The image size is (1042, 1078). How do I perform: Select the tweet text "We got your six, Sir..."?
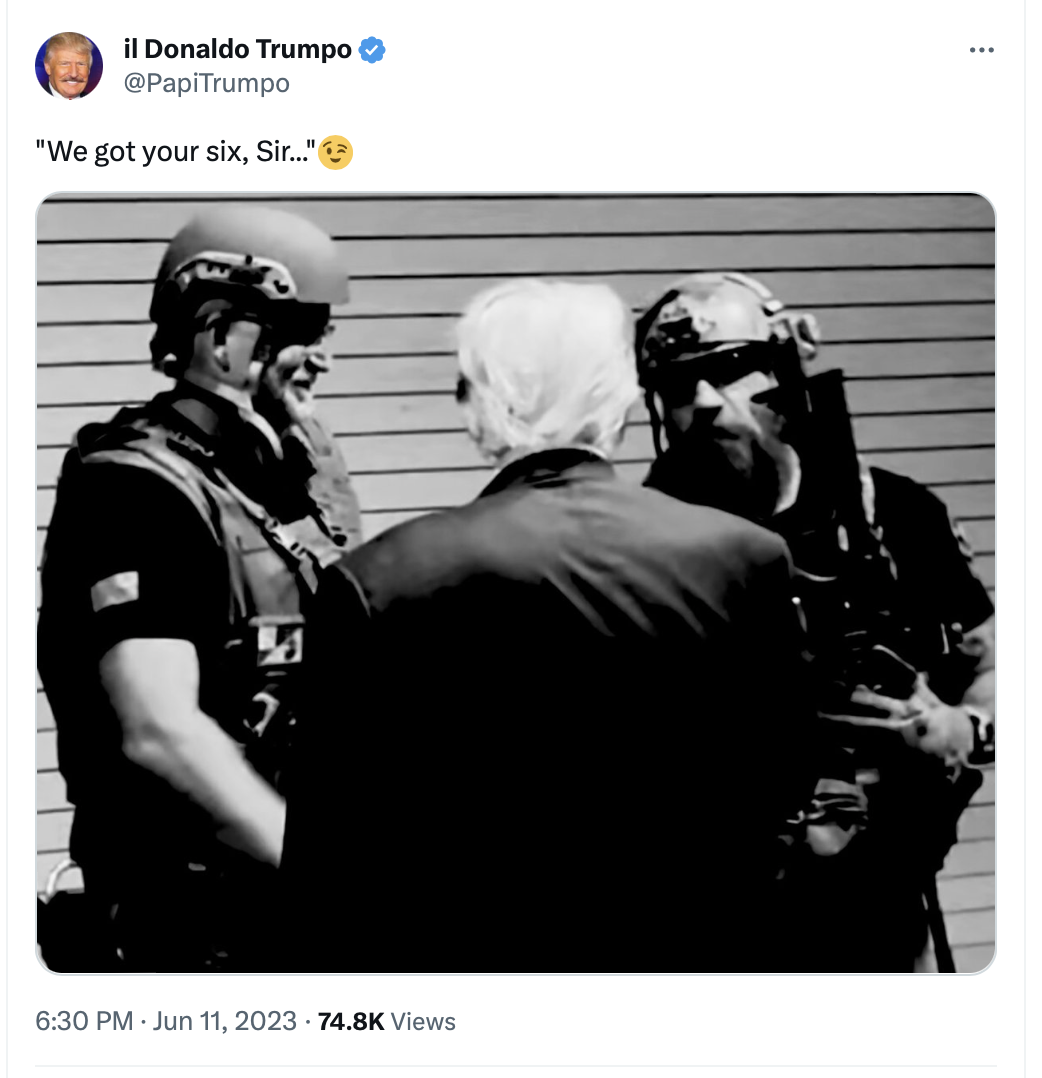[x=176, y=152]
